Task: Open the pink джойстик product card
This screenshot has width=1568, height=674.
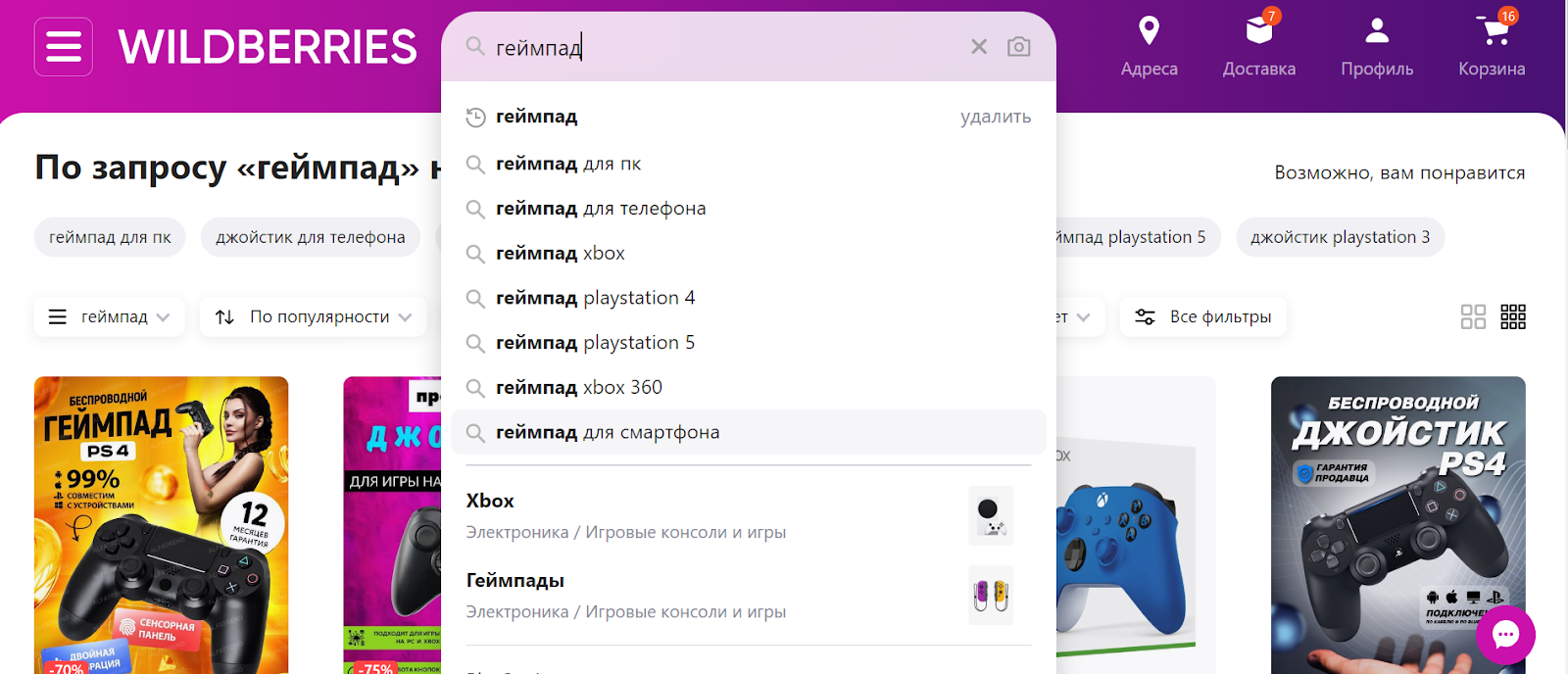Action: pyautogui.click(x=392, y=525)
